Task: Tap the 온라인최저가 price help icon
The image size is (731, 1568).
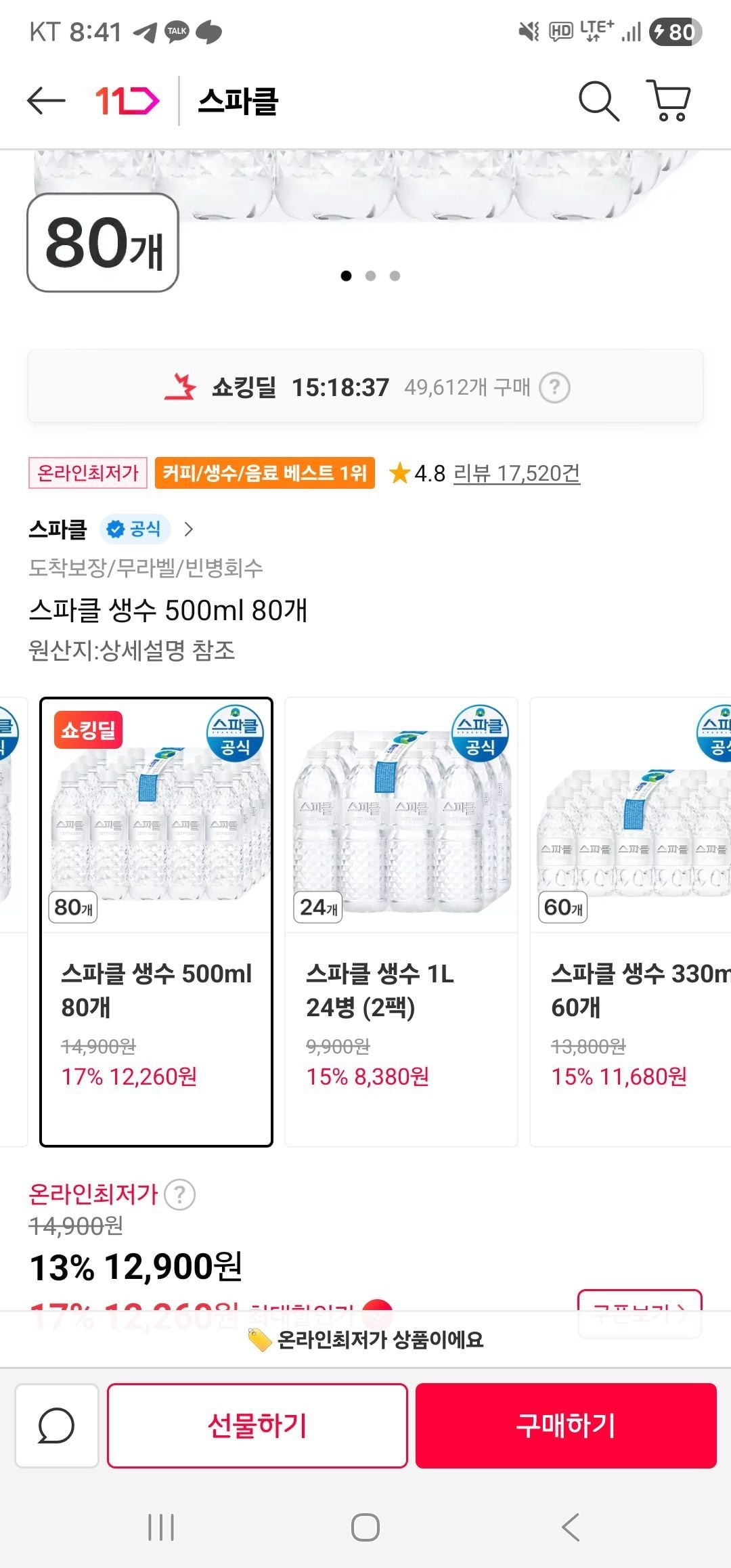Action: (180, 1195)
